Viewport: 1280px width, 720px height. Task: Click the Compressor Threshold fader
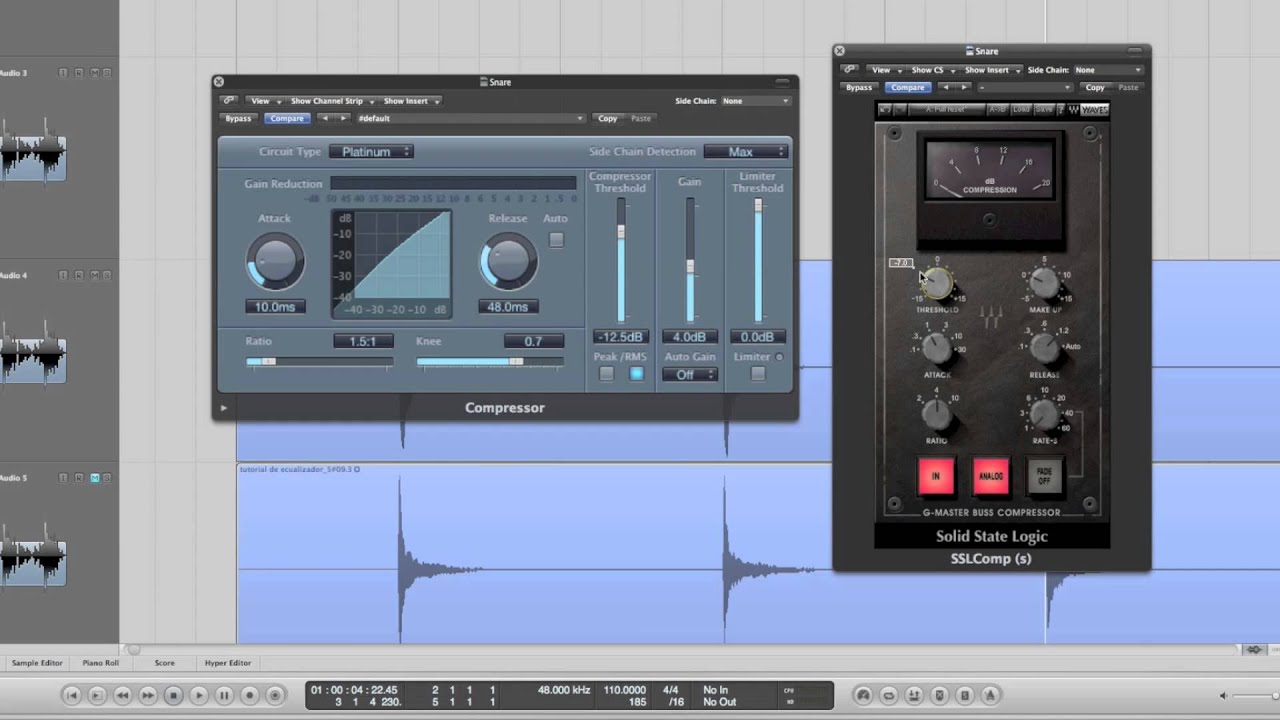tap(620, 232)
